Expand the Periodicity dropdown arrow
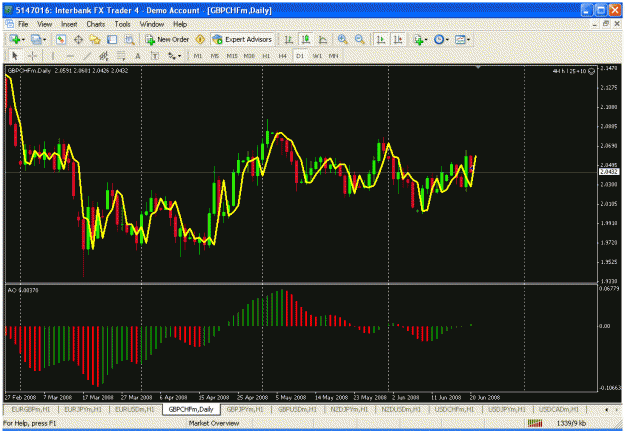The image size is (625, 431). (x=447, y=39)
